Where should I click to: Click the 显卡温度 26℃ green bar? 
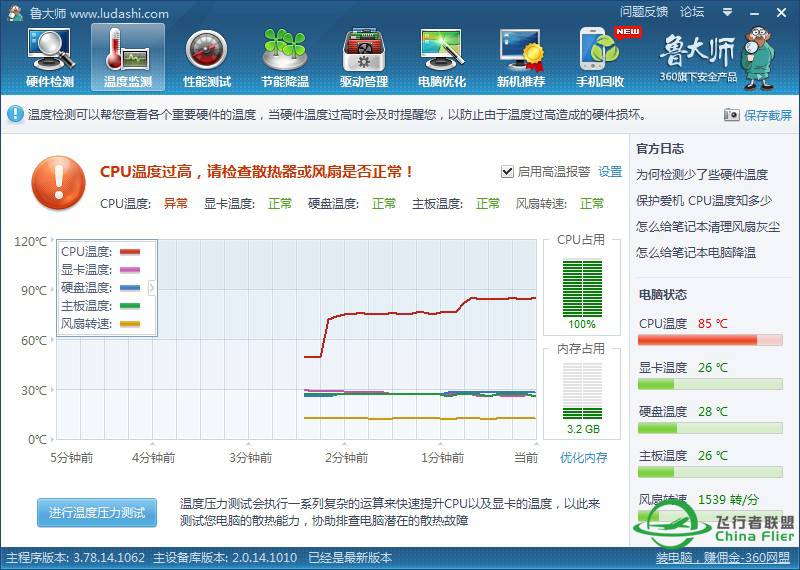click(710, 384)
